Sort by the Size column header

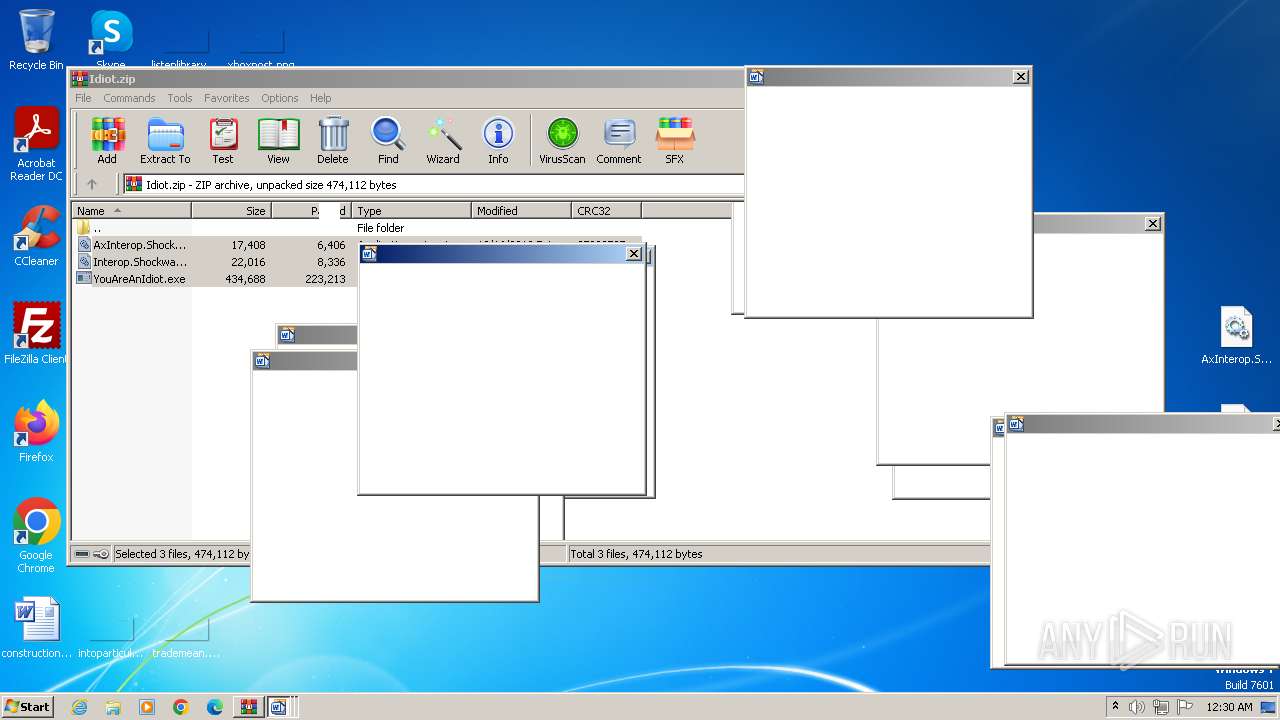pos(231,210)
